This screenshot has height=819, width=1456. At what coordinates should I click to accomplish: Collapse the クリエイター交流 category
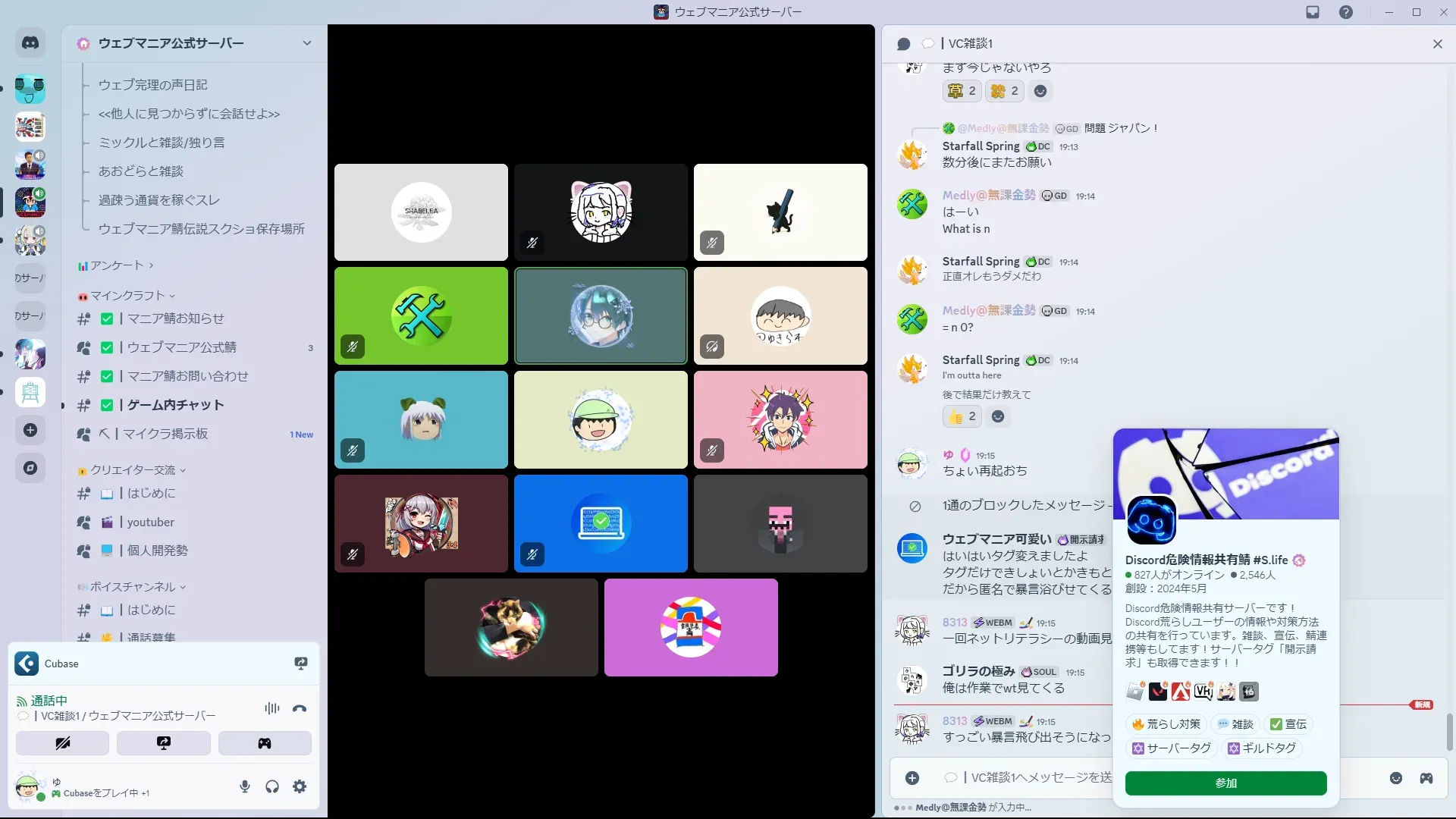(133, 470)
